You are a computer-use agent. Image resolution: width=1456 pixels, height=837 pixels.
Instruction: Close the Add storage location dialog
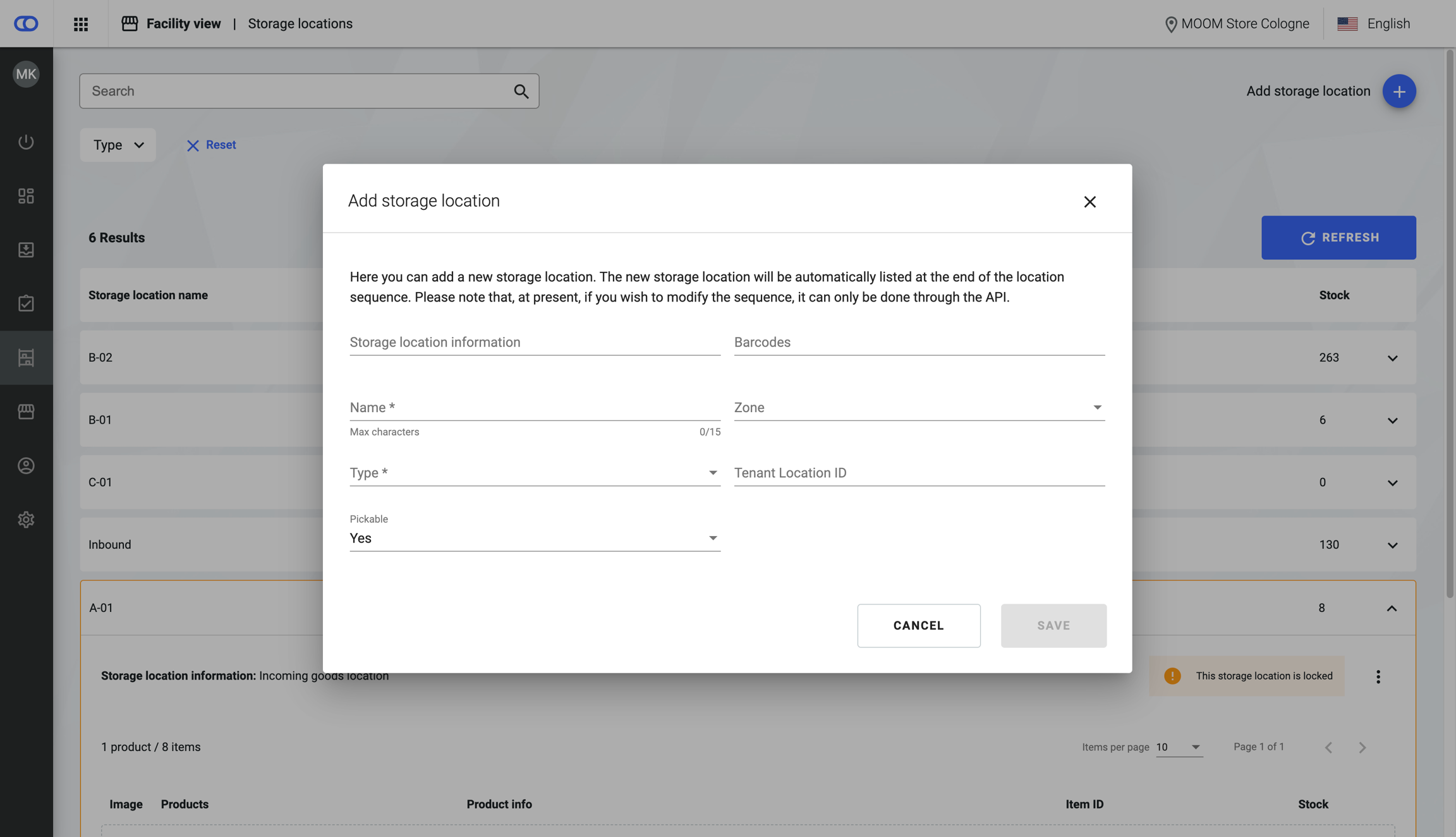tap(1089, 202)
